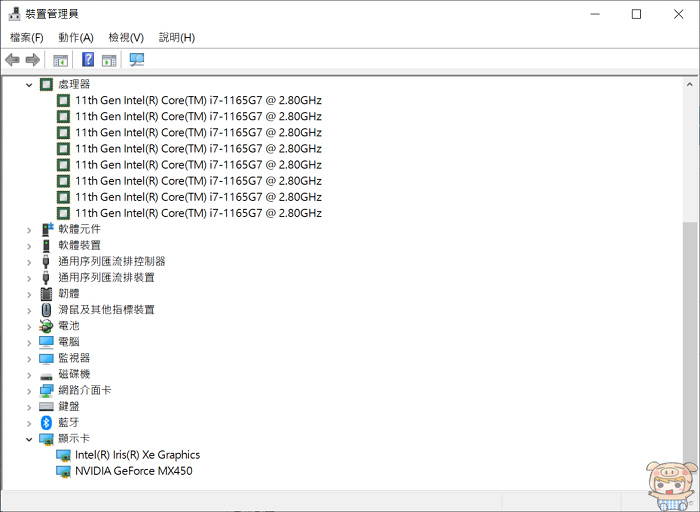Click the Forward arrow toolbar icon
Viewport: 700px width, 512px height.
click(x=33, y=59)
